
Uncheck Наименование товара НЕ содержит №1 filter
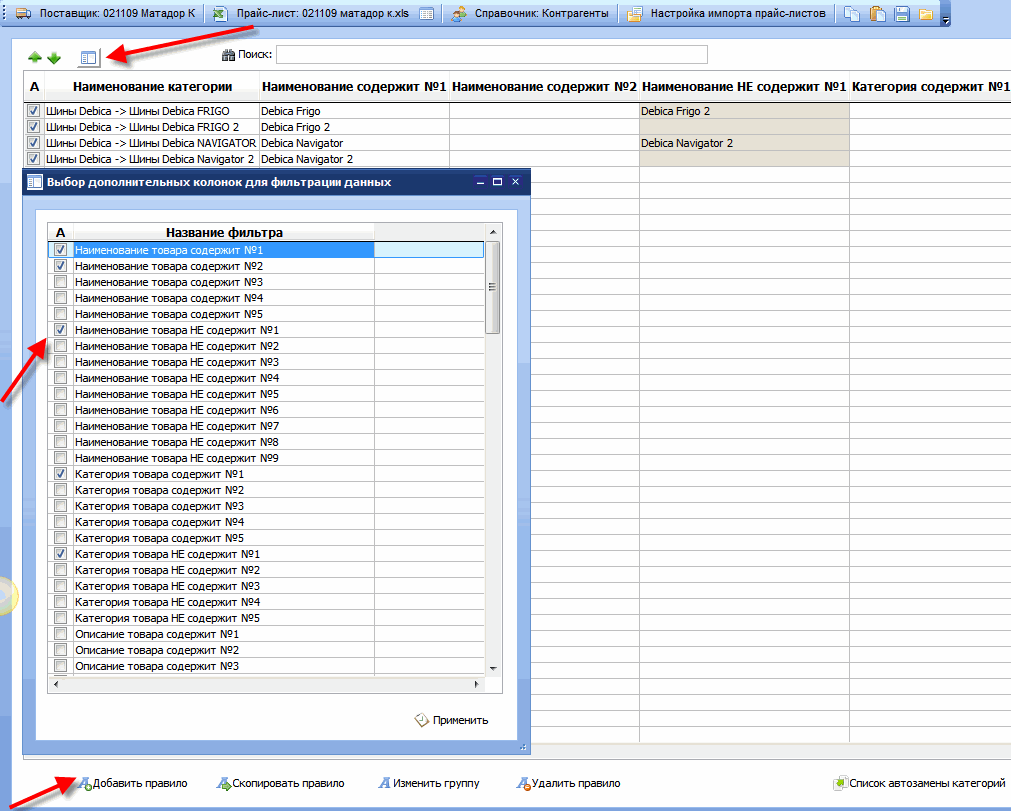click(61, 329)
